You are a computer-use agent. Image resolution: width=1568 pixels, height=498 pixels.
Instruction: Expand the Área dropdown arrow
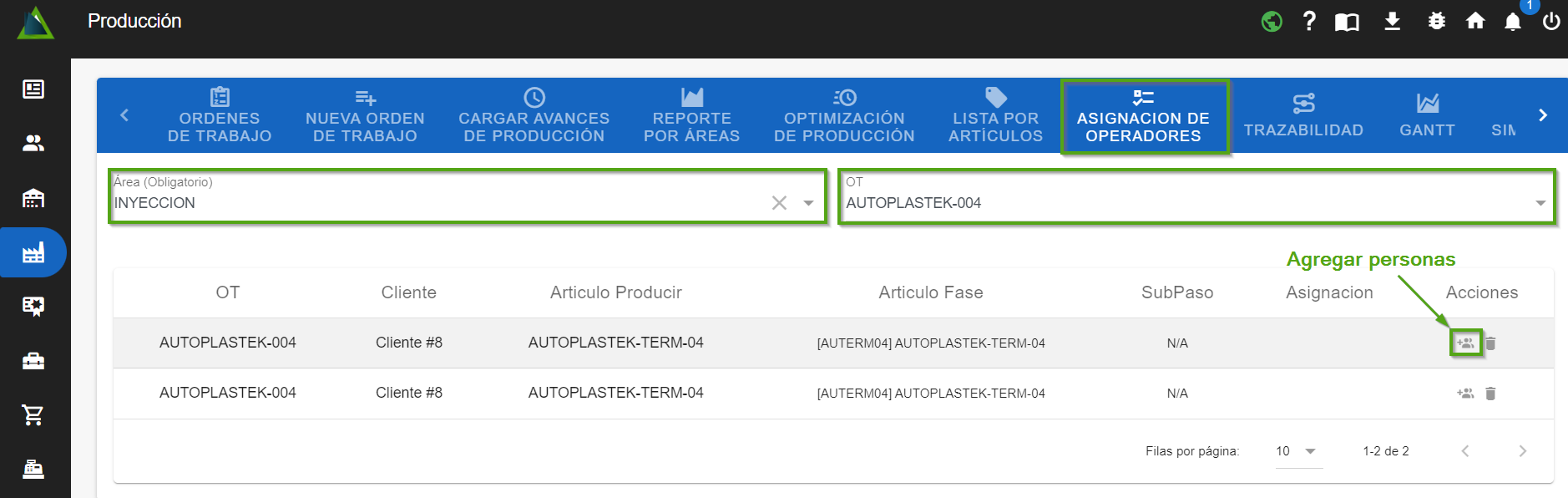click(808, 203)
